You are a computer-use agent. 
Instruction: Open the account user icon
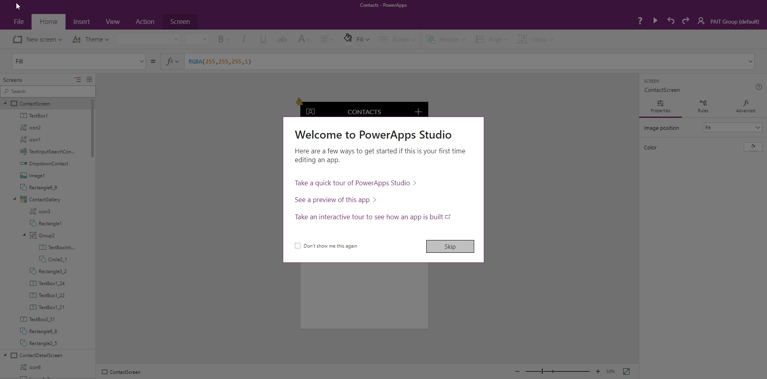point(700,21)
